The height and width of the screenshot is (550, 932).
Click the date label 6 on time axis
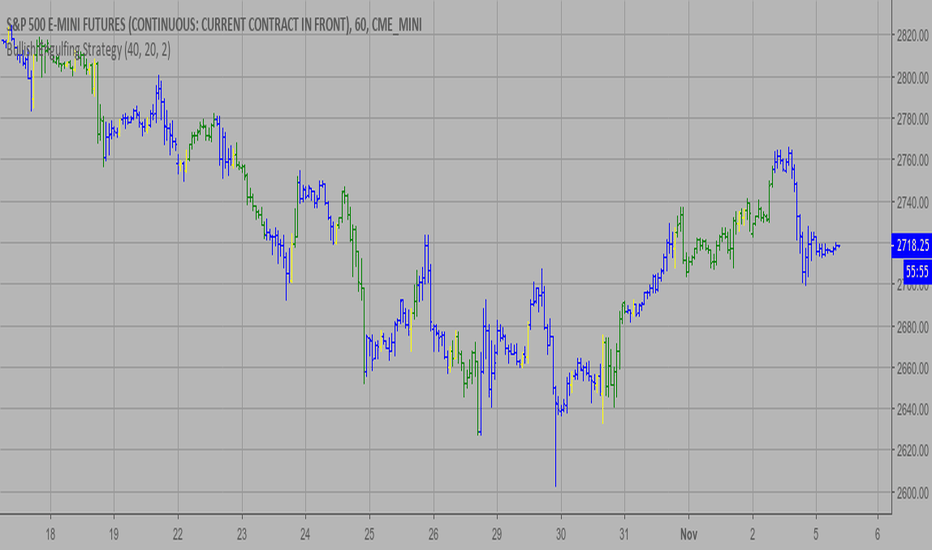pos(877,535)
